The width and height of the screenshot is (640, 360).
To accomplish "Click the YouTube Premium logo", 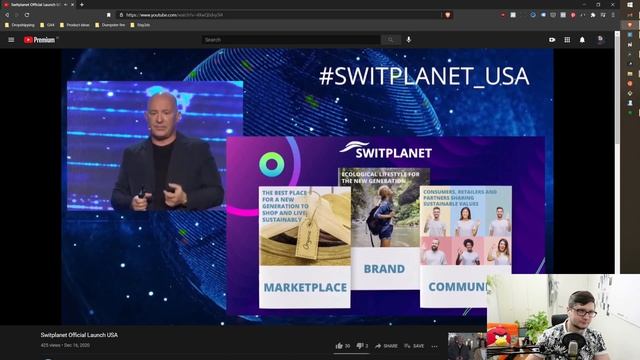I will (40, 40).
